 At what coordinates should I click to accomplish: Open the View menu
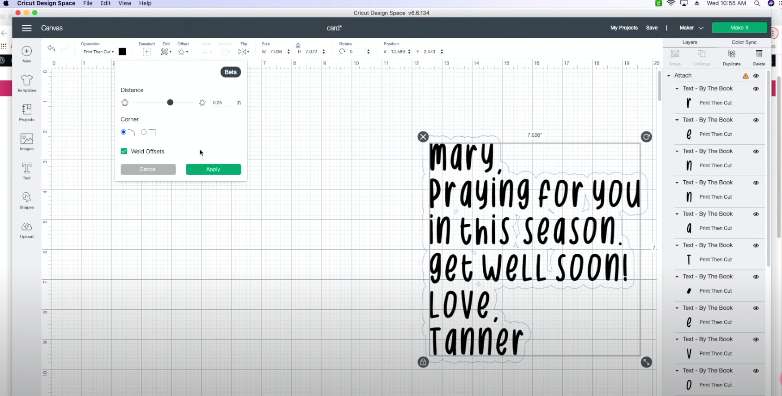tap(125, 3)
